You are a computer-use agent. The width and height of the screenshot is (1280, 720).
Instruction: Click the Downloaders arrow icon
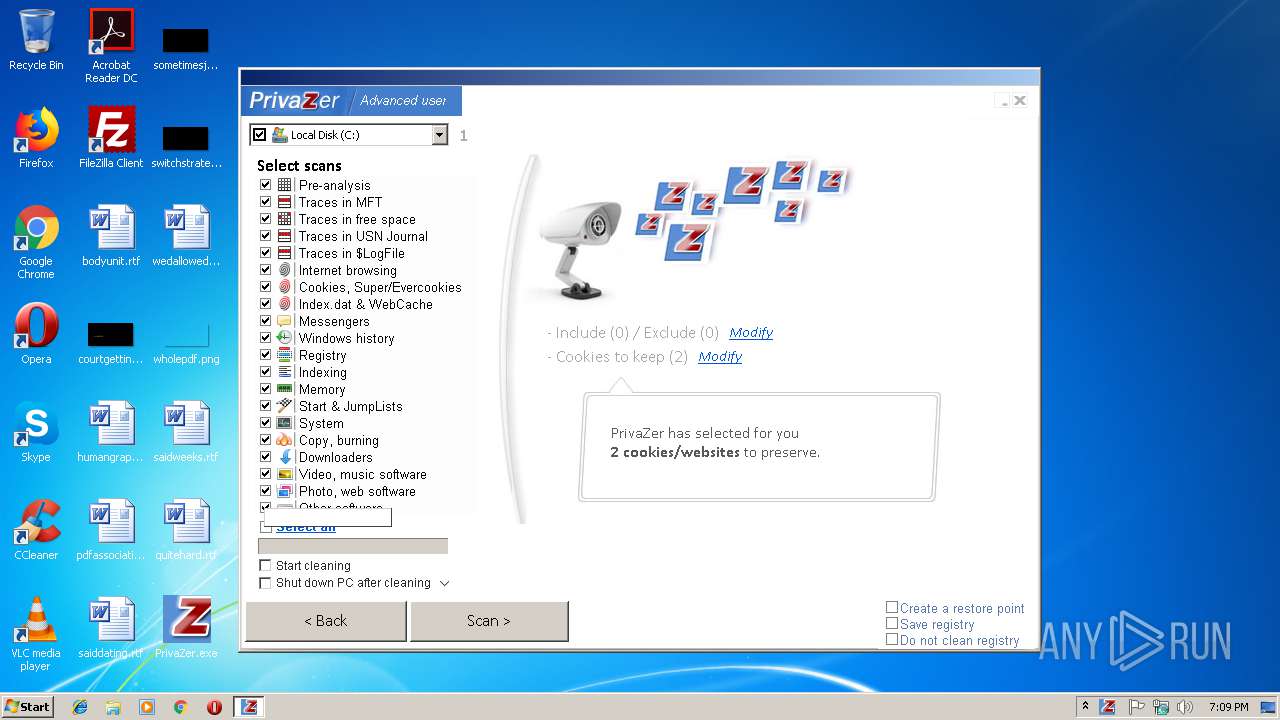click(285, 457)
